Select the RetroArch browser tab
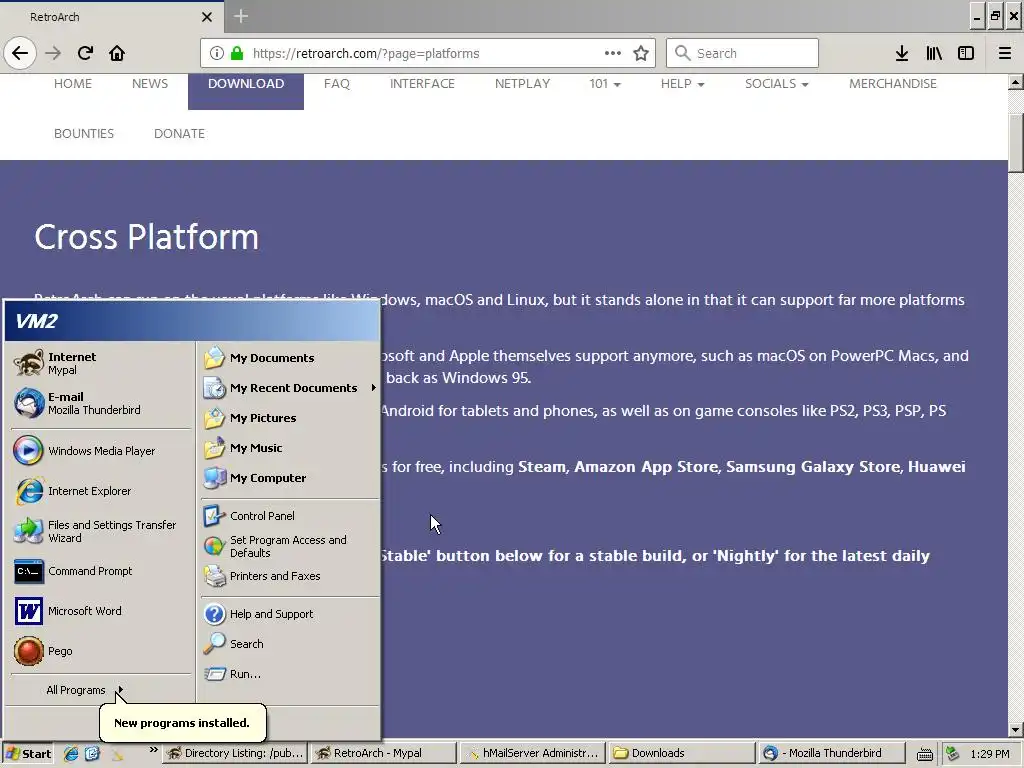Image resolution: width=1024 pixels, height=768 pixels. [x=112, y=17]
